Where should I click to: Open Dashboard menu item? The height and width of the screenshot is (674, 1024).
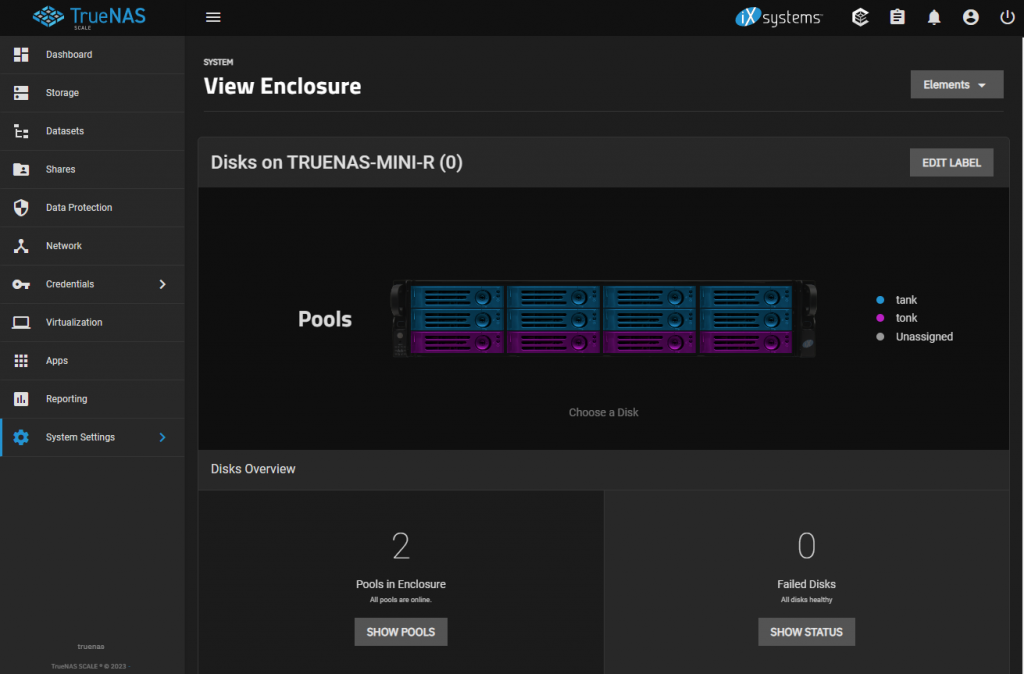92,55
